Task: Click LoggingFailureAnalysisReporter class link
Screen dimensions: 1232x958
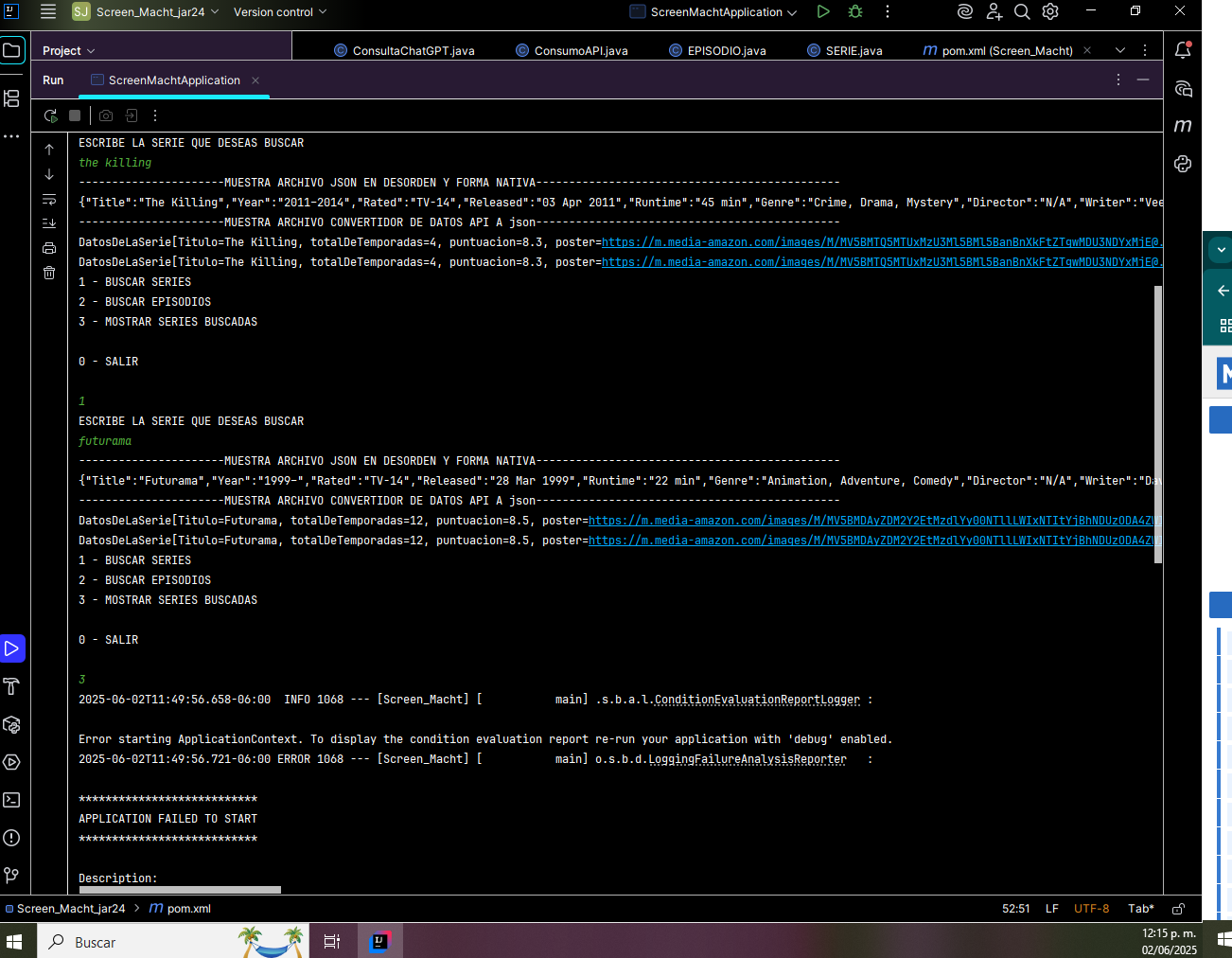Action: tap(748, 759)
